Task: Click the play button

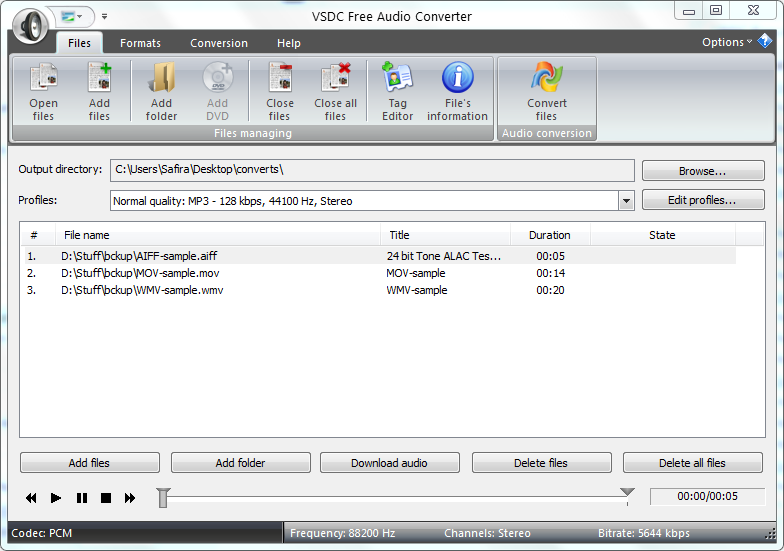Action: coord(56,498)
